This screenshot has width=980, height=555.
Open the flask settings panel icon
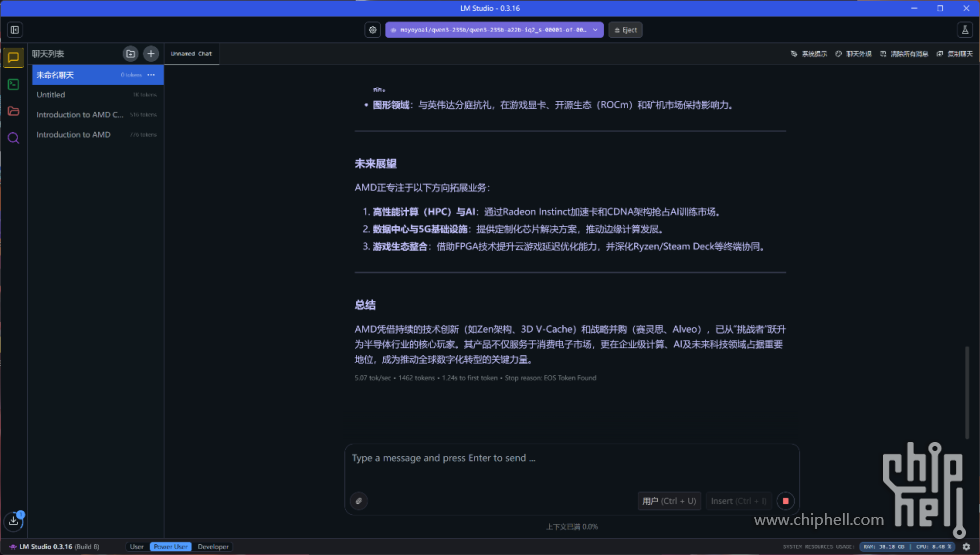coord(965,30)
